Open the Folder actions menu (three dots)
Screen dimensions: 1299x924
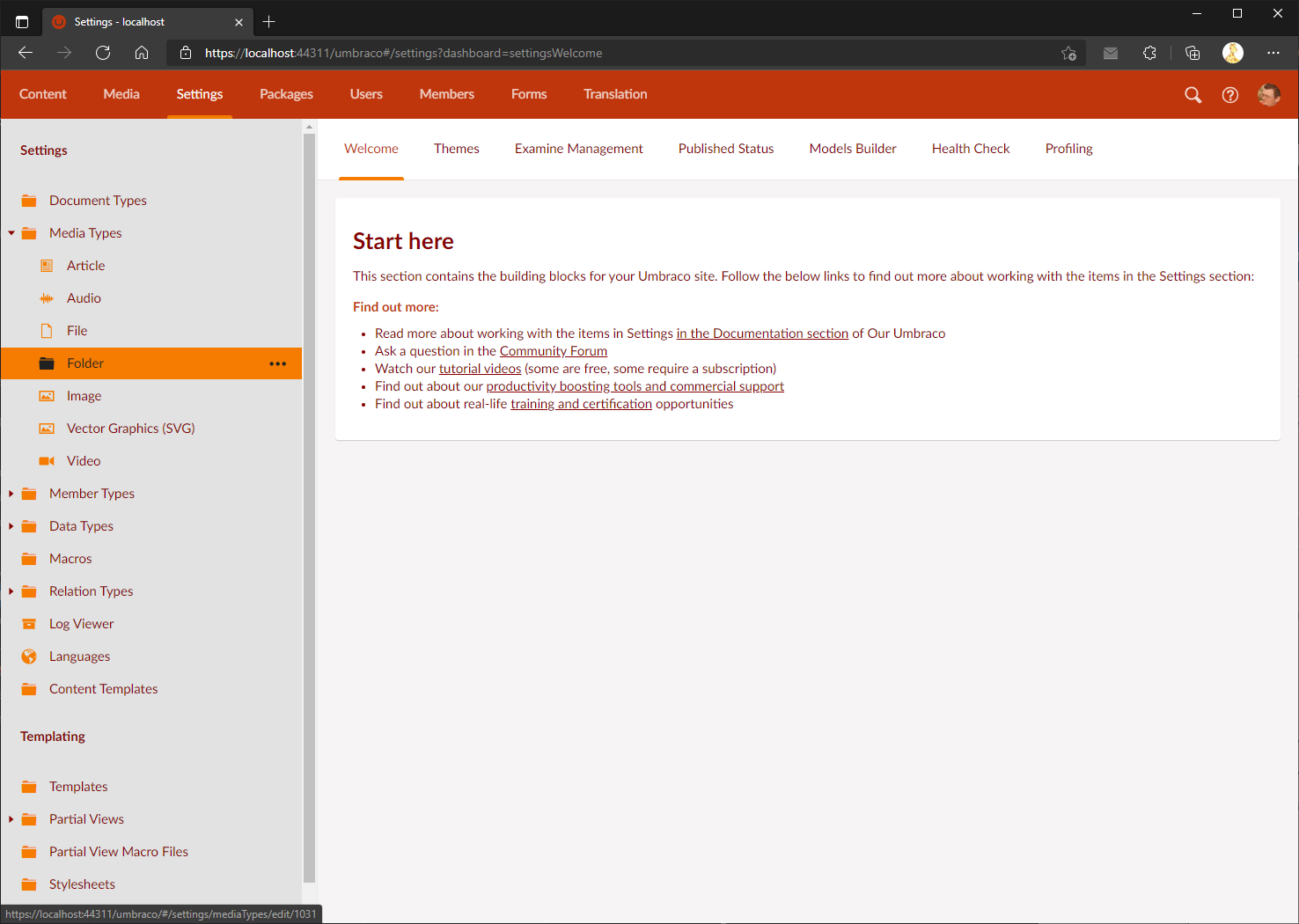pyautogui.click(x=278, y=363)
